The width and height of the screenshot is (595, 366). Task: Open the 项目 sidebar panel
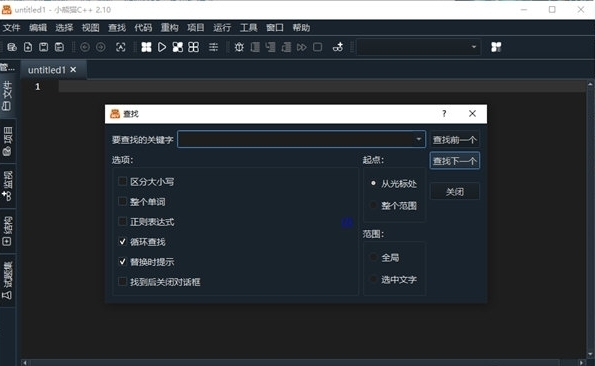click(7, 141)
